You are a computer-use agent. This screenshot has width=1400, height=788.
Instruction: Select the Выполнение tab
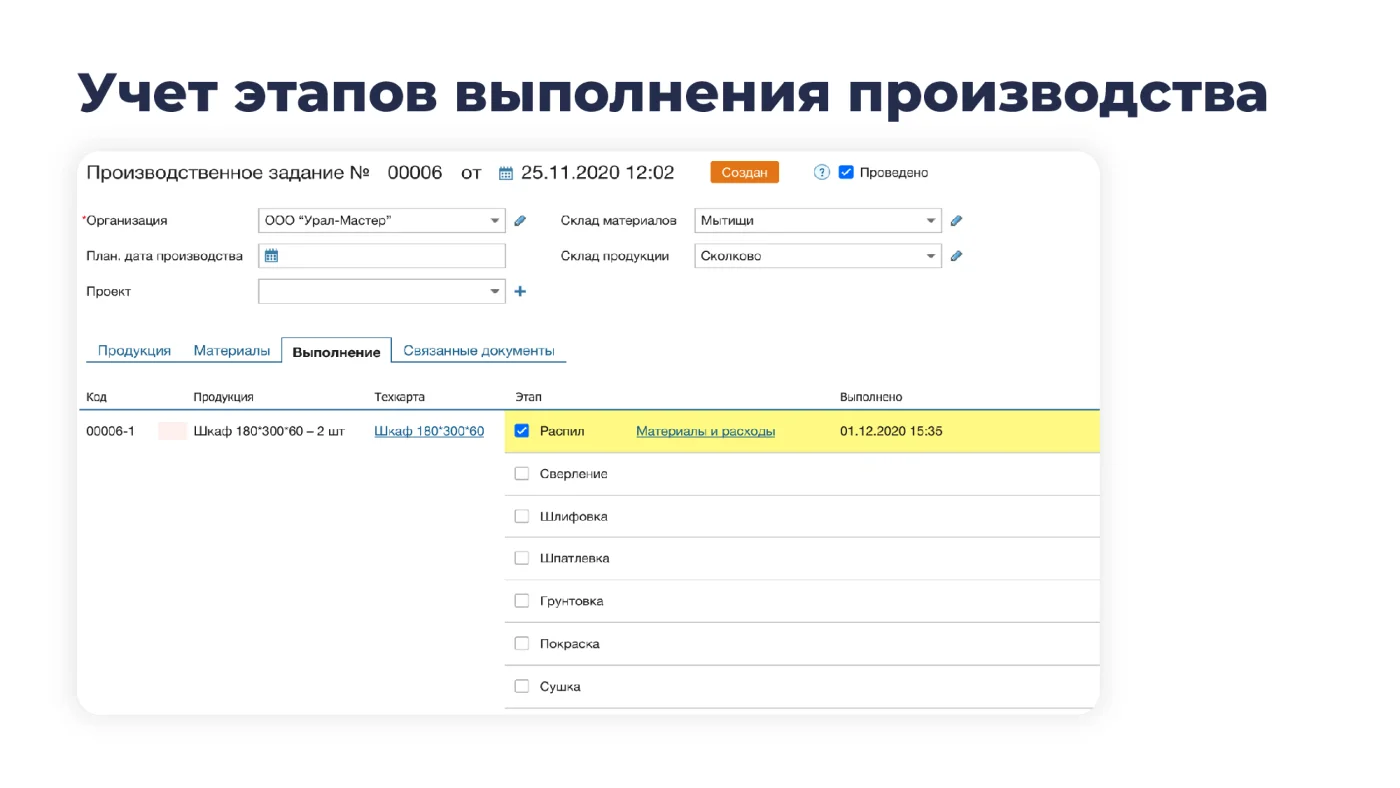coord(336,352)
